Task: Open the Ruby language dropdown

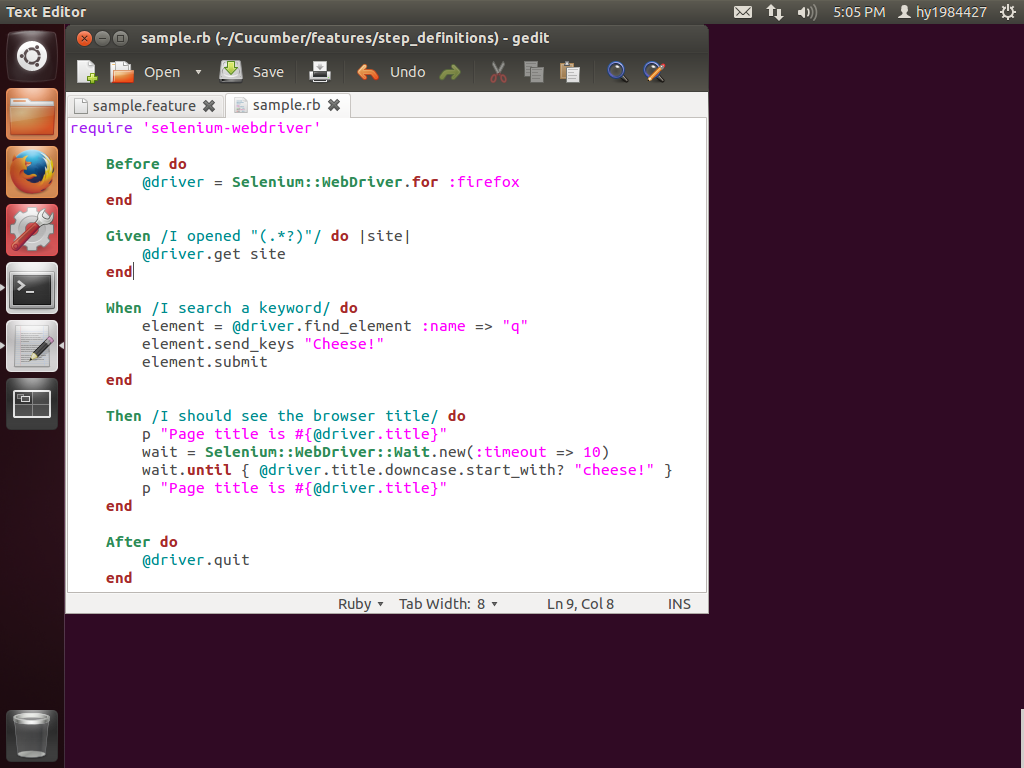Action: point(360,604)
